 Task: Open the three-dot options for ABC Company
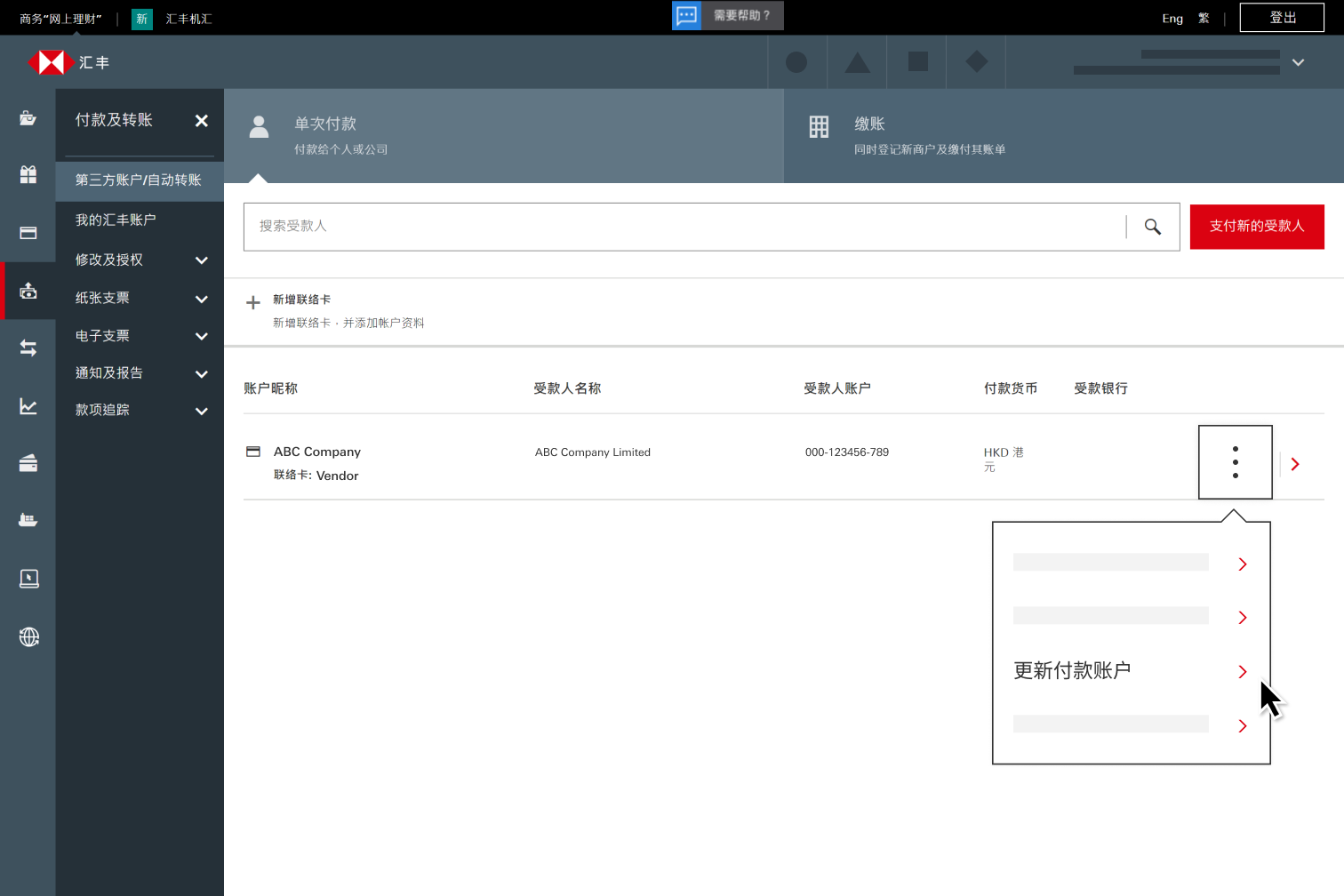click(x=1235, y=462)
